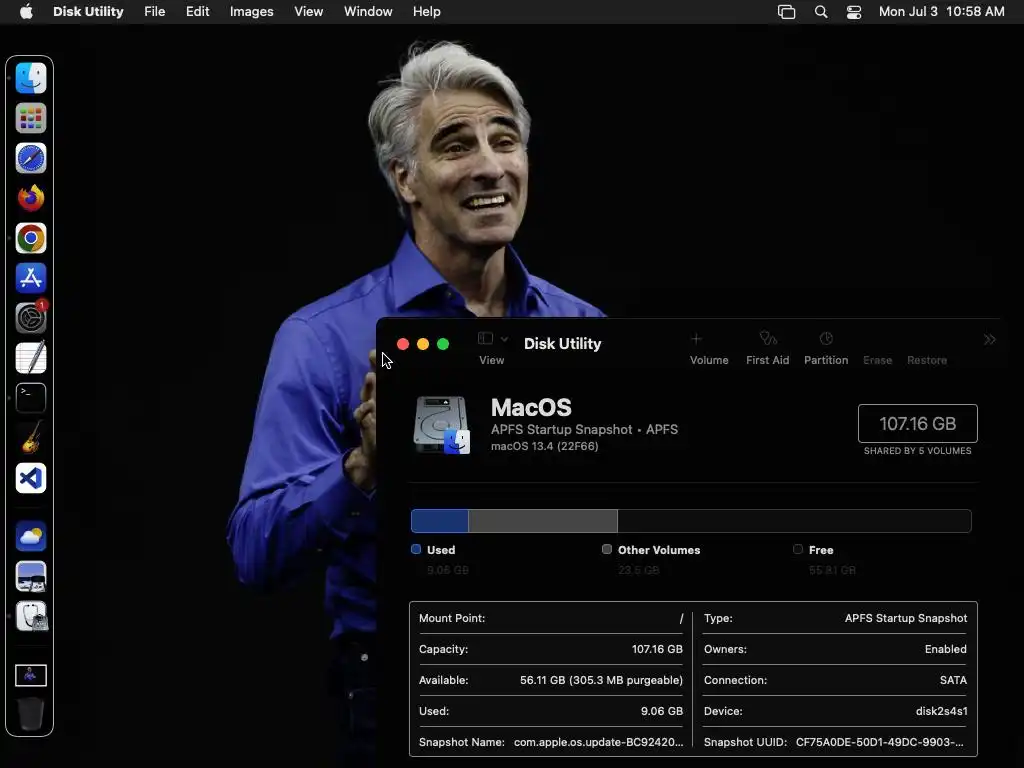The height and width of the screenshot is (768, 1024).
Task: Click the Available value '56.11 GB (305.3 MB purgeable)'
Action: click(x=601, y=680)
